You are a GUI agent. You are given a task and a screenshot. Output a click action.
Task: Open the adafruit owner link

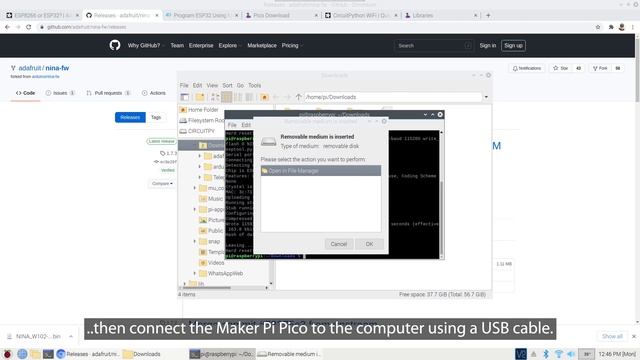point(30,68)
